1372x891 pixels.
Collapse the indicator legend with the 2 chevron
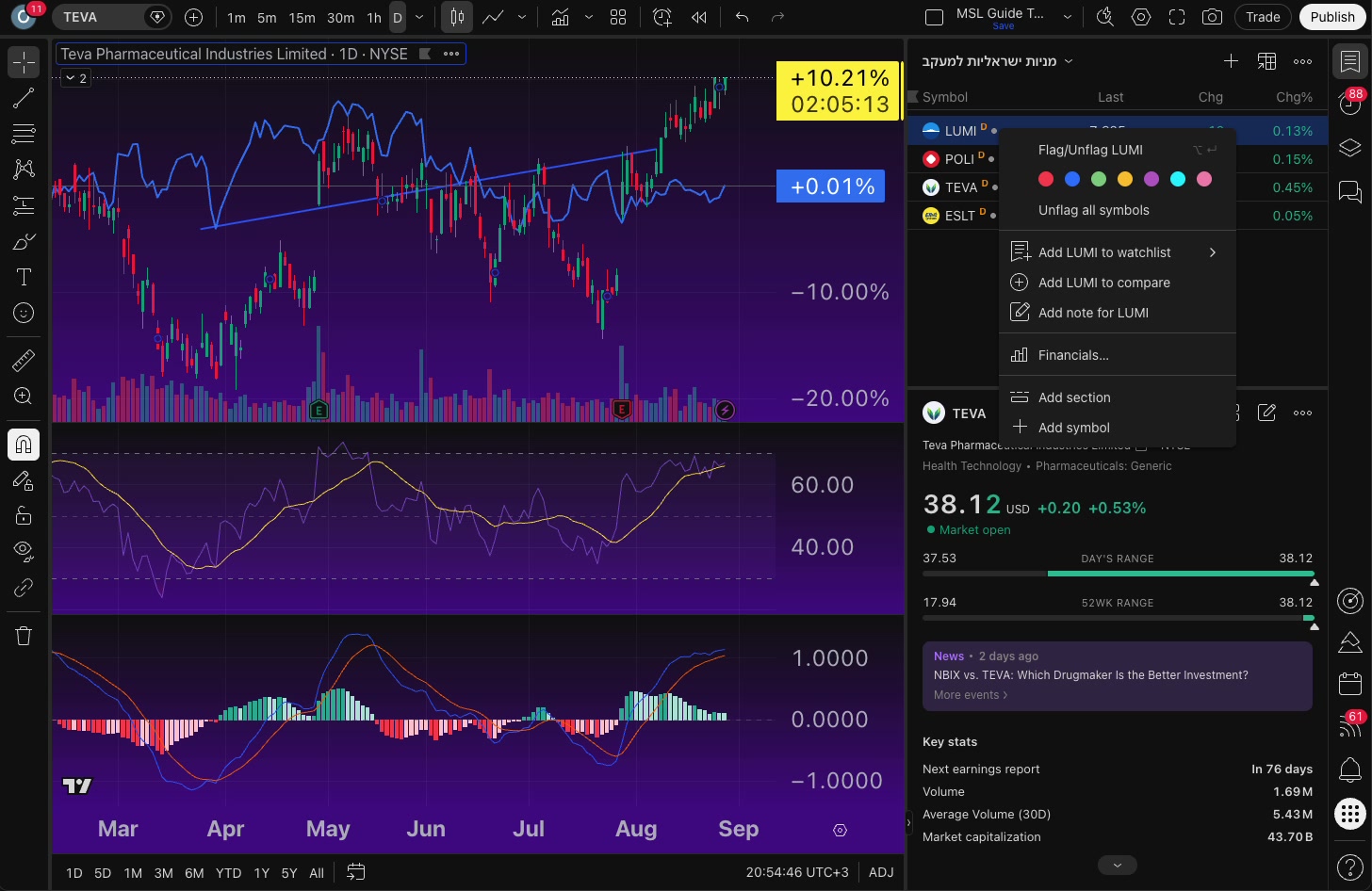(75, 78)
